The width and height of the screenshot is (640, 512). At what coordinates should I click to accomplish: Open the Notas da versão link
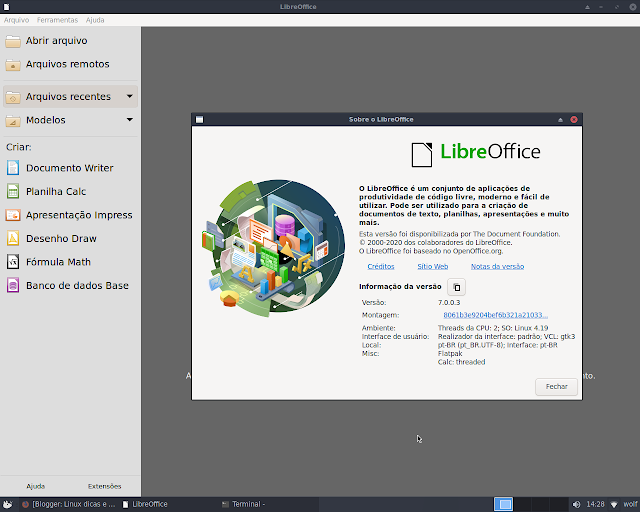pyautogui.click(x=497, y=267)
